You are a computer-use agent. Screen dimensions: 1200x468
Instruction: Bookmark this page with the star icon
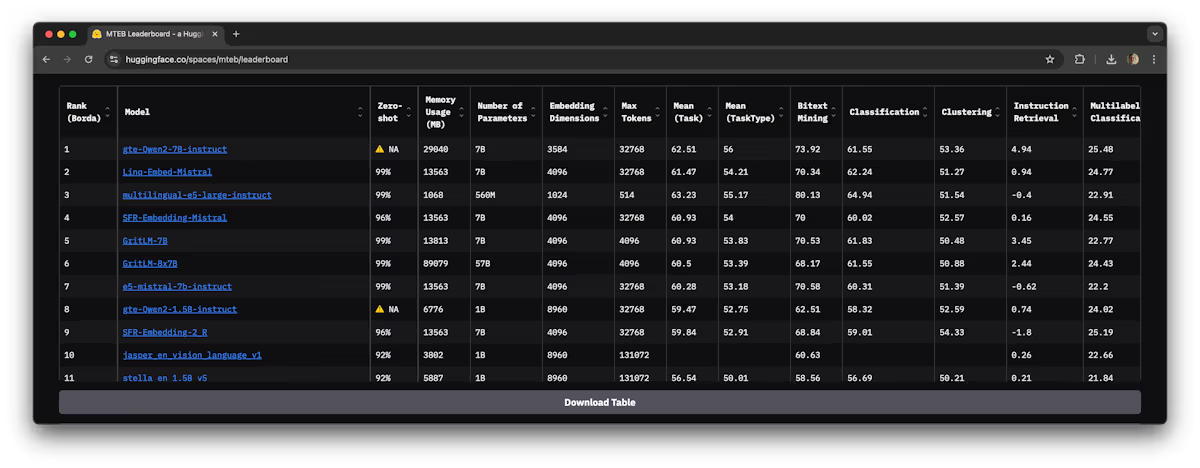coord(1050,59)
